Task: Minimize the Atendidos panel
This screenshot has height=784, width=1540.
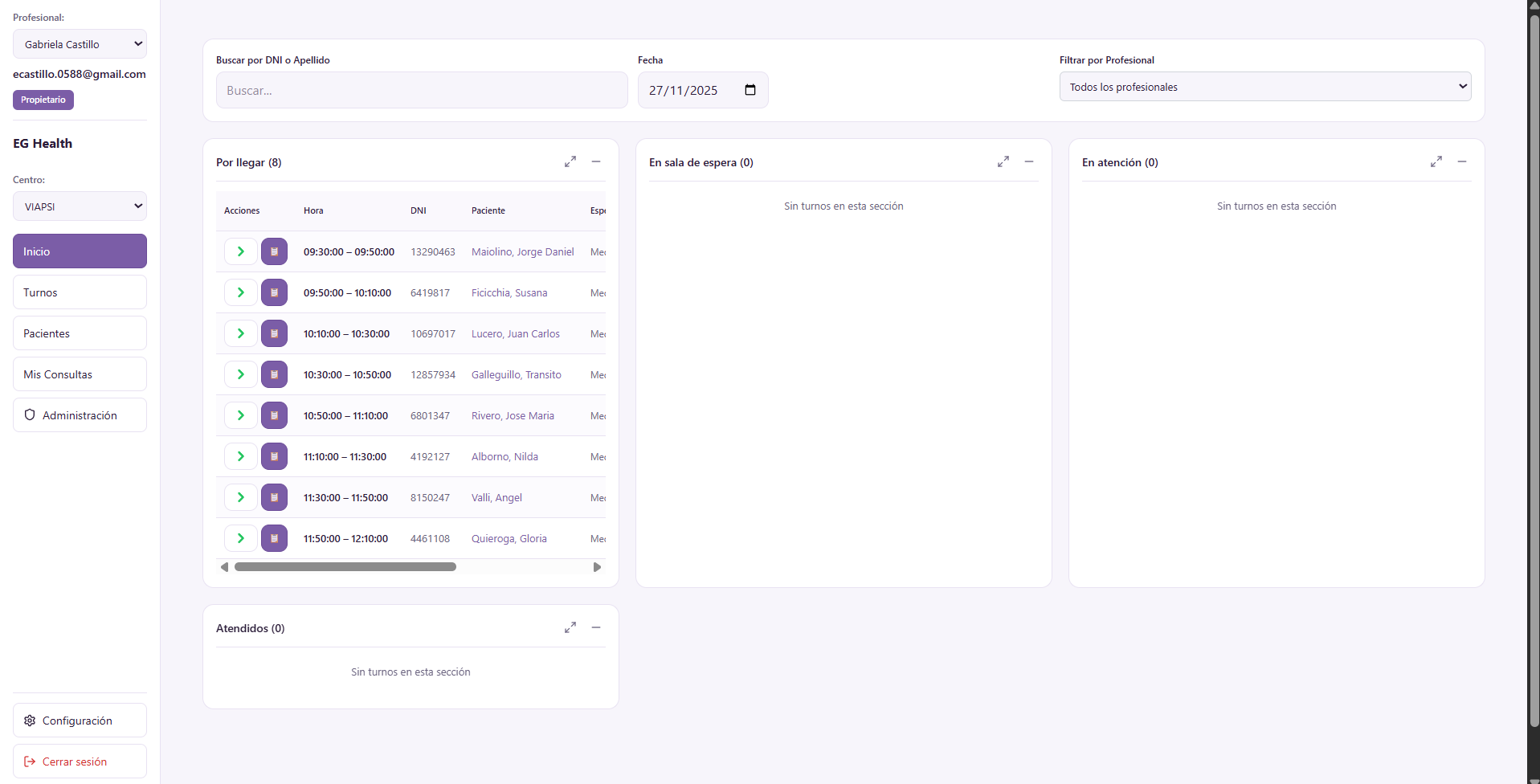Action: (x=596, y=627)
